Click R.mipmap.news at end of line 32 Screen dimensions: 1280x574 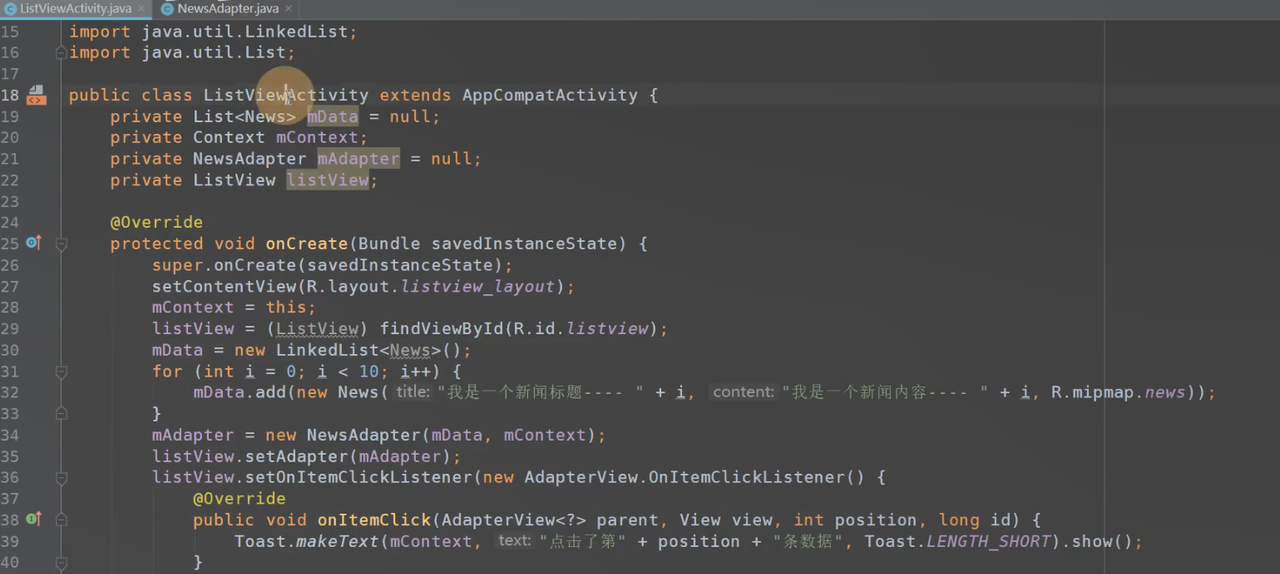(1118, 392)
